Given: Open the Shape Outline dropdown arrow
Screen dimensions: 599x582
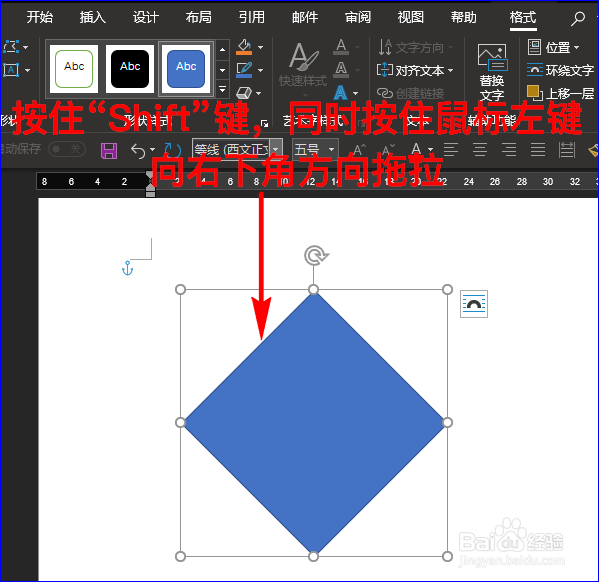Looking at the screenshot, I should click(261, 70).
